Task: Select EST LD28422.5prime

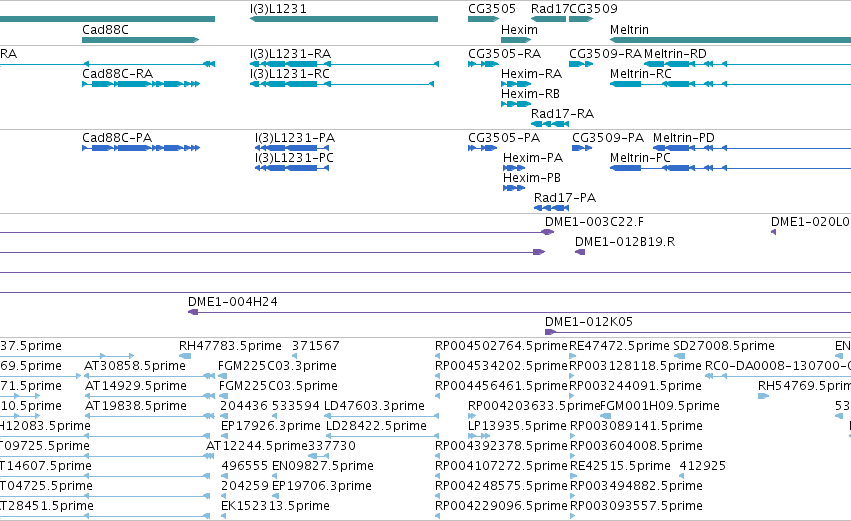Action: pos(382,436)
